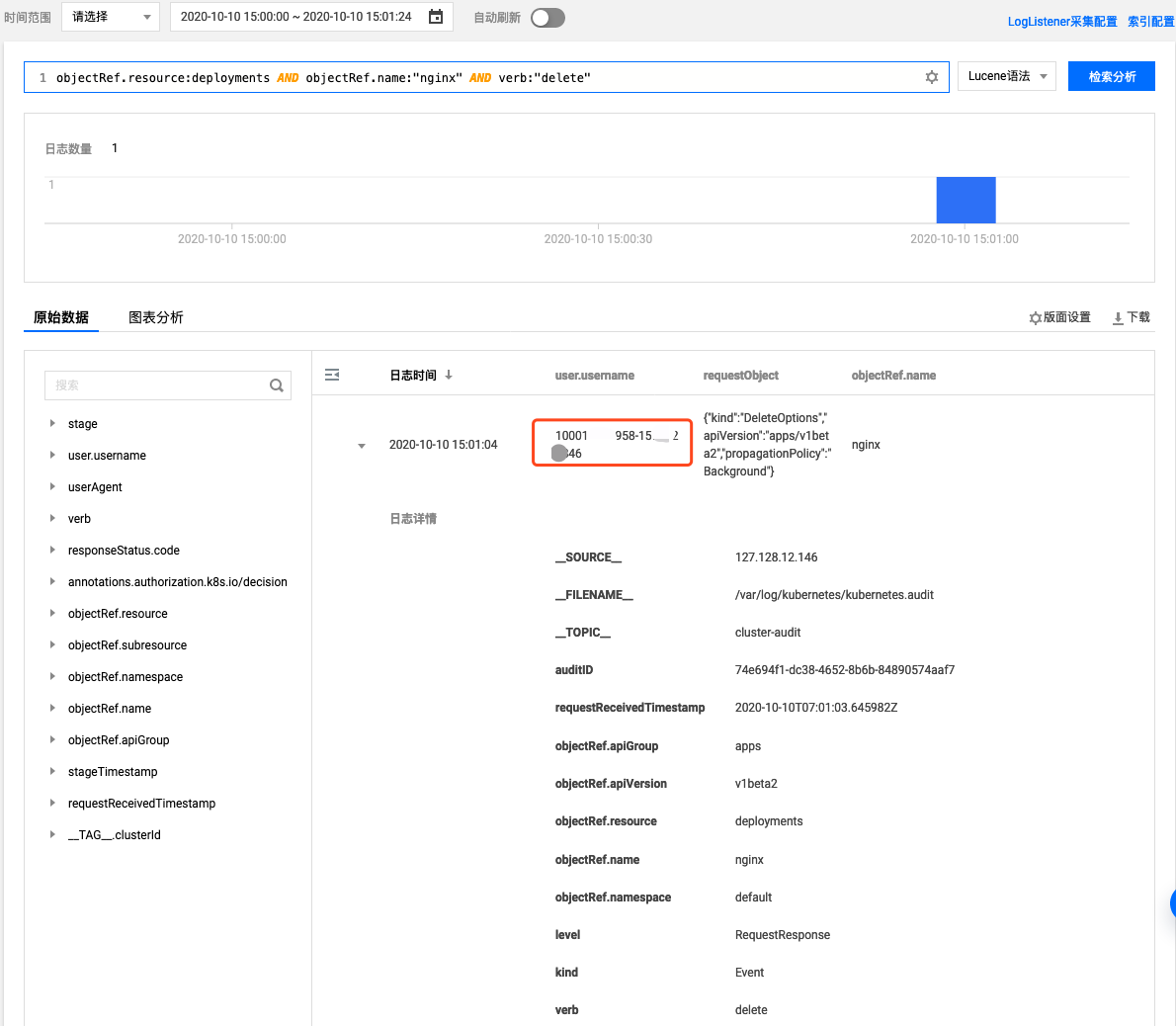Click the collapse field list icon
The width and height of the screenshot is (1176, 1026).
coord(332,375)
